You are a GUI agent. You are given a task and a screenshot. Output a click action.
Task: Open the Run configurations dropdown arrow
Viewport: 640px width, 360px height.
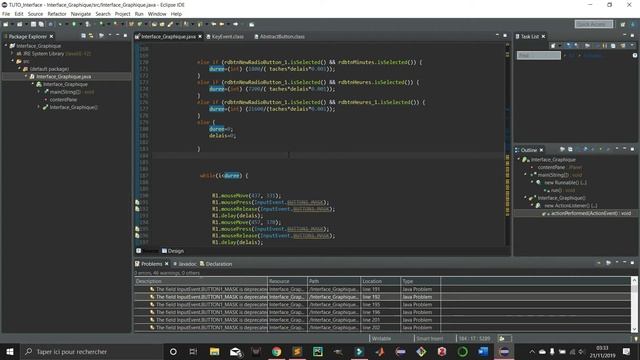coord(81,24)
